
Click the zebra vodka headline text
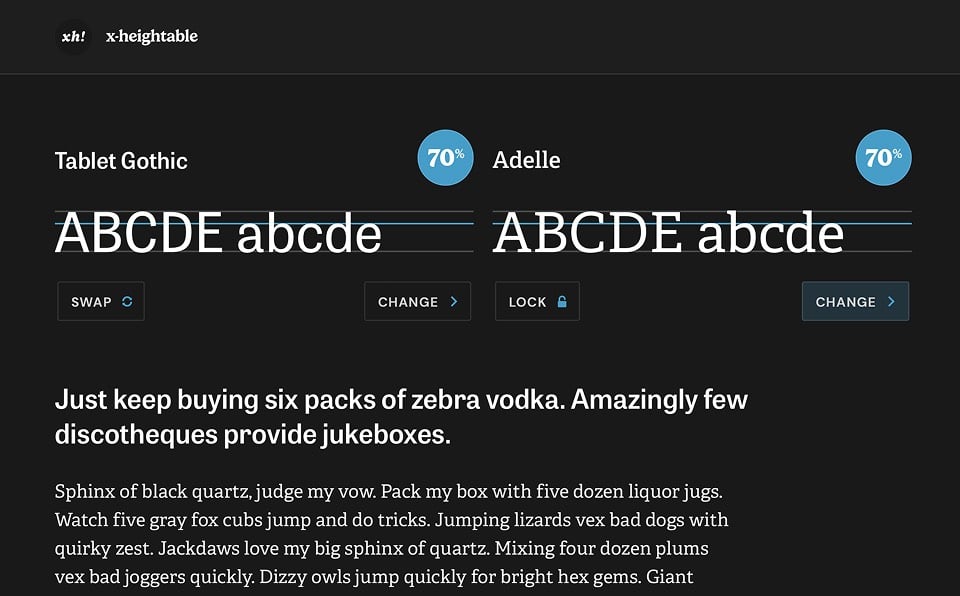pos(401,417)
